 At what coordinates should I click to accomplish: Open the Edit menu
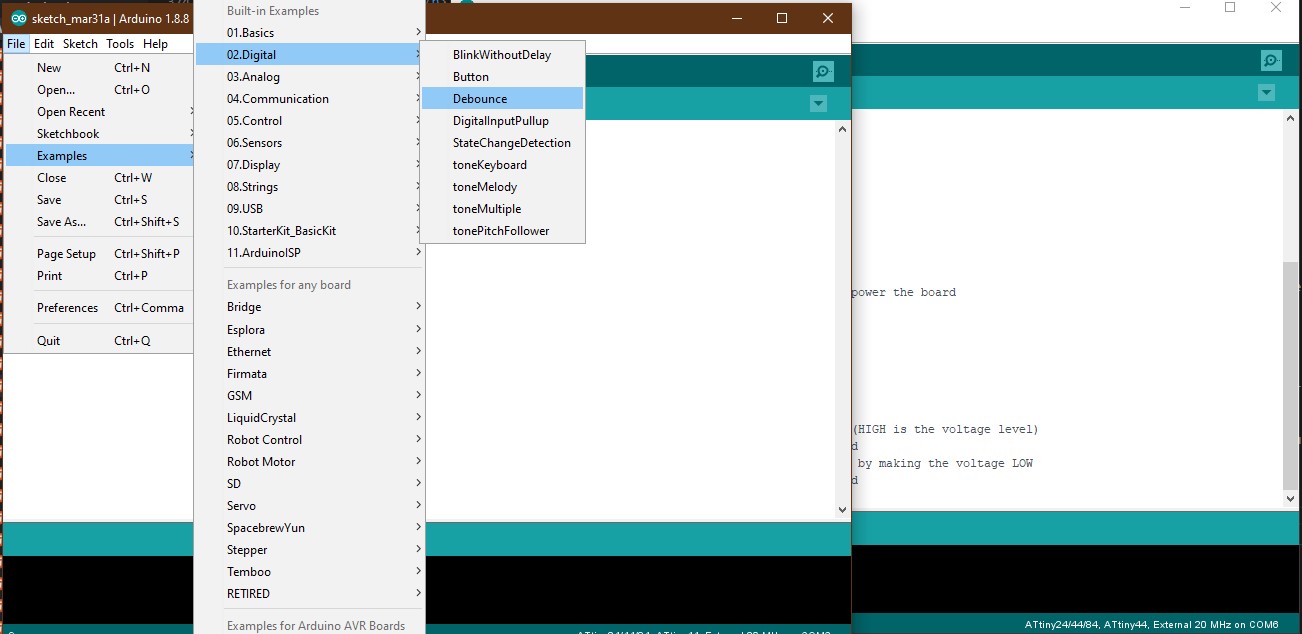[44, 44]
